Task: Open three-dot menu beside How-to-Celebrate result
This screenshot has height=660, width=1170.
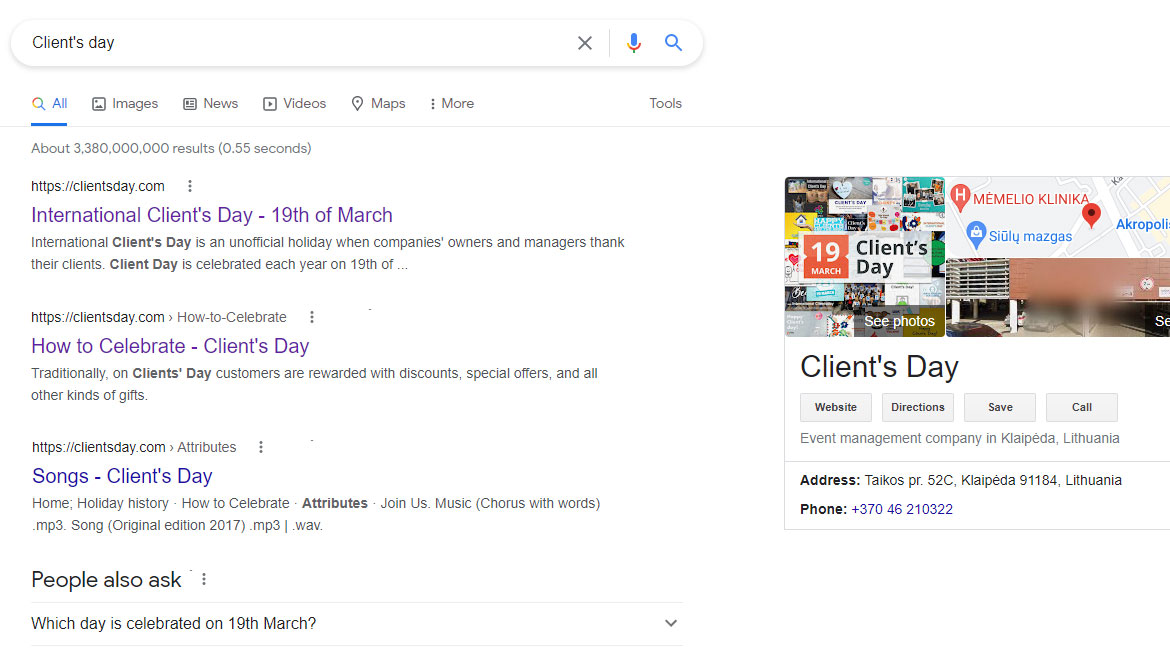Action: [312, 317]
